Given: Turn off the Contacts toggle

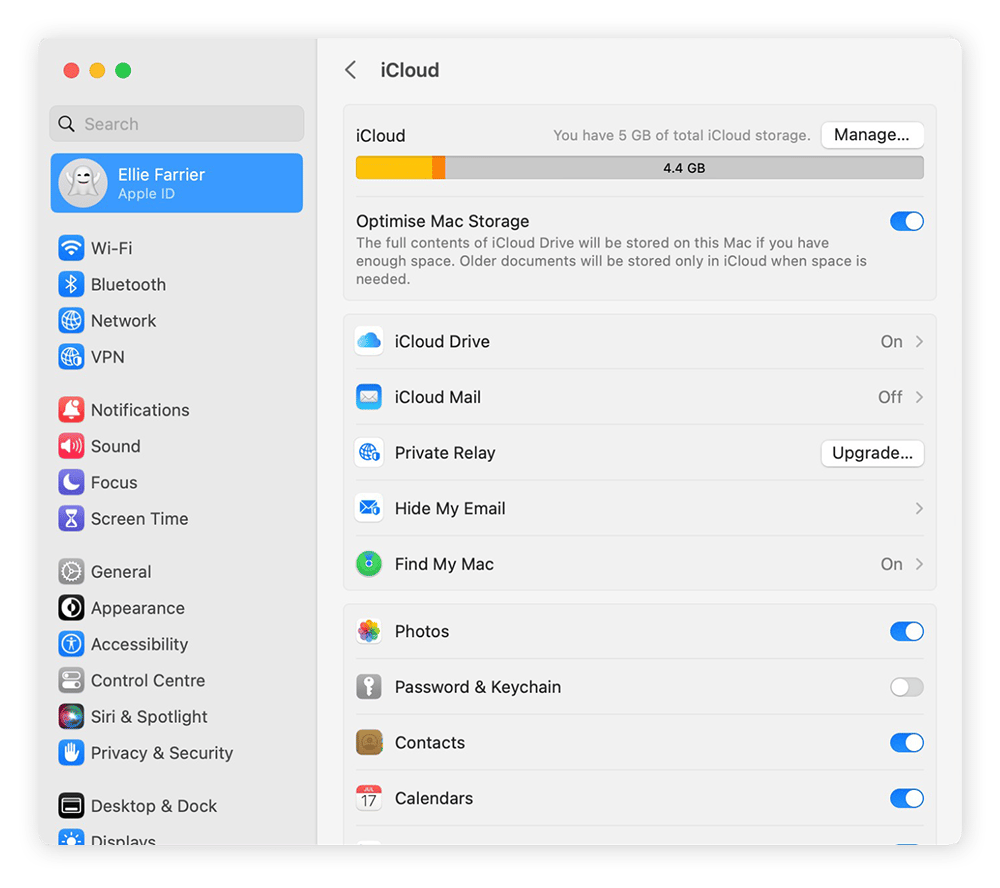Looking at the screenshot, I should [x=906, y=743].
